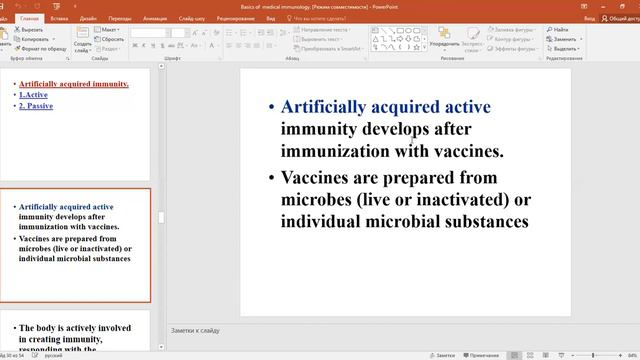Decrease the list indent level

pyautogui.click(x=260, y=33)
